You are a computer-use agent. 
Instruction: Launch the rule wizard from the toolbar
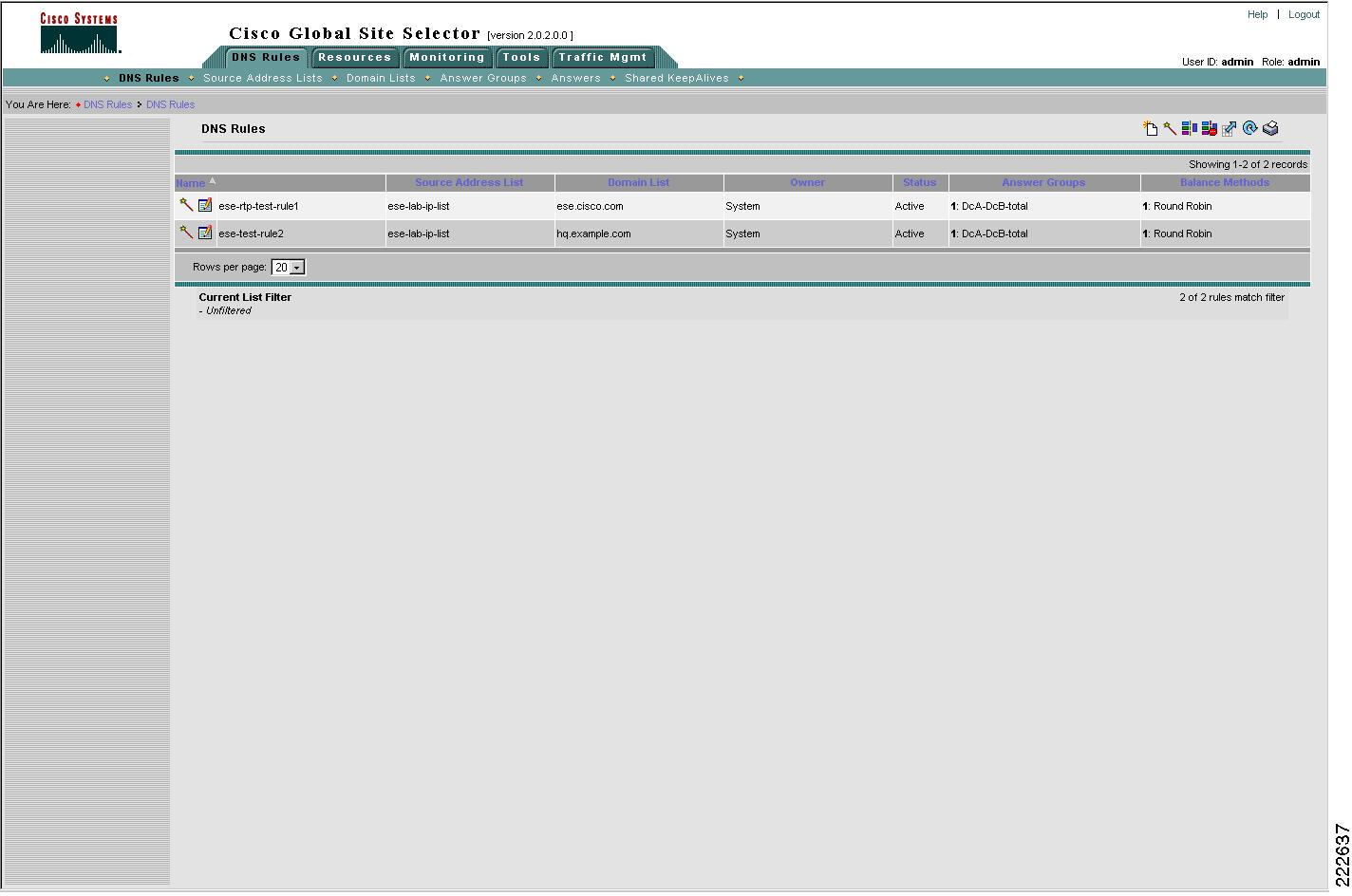pyautogui.click(x=1170, y=128)
